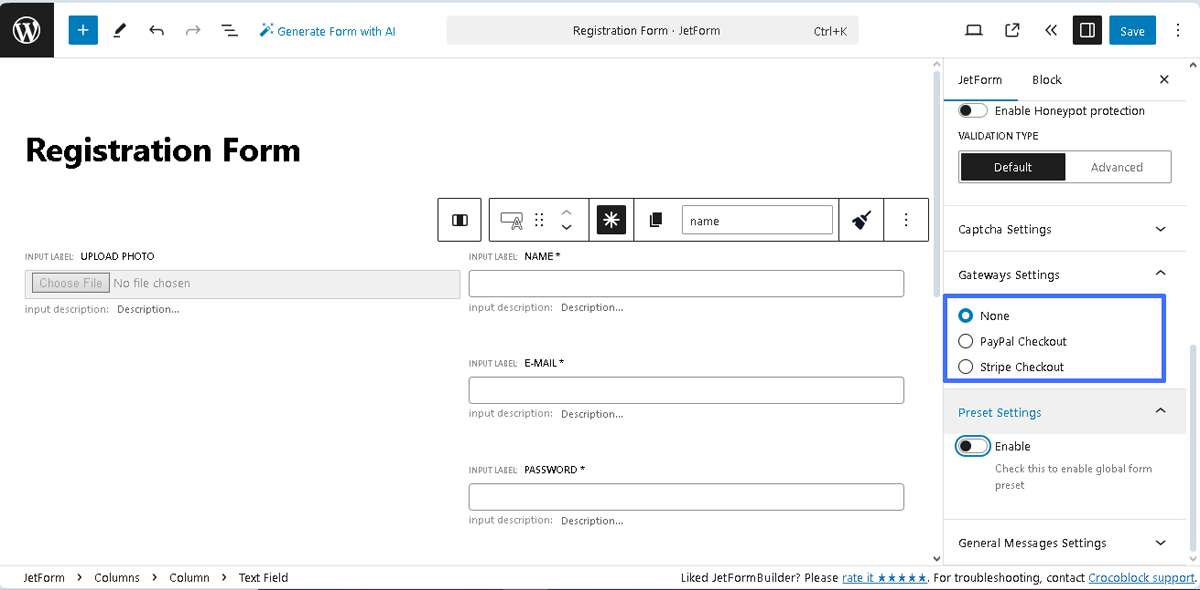
Task: Open block options three-dot menu
Action: point(906,220)
